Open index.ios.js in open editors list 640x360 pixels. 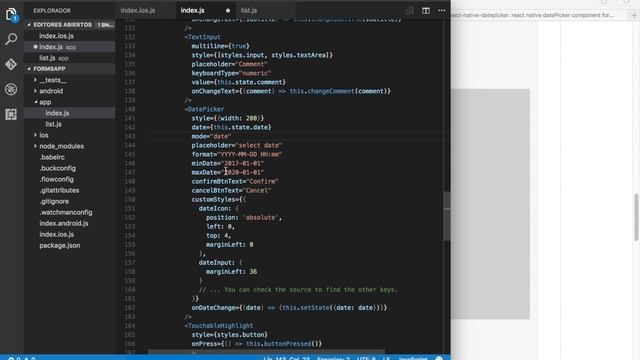(56, 36)
